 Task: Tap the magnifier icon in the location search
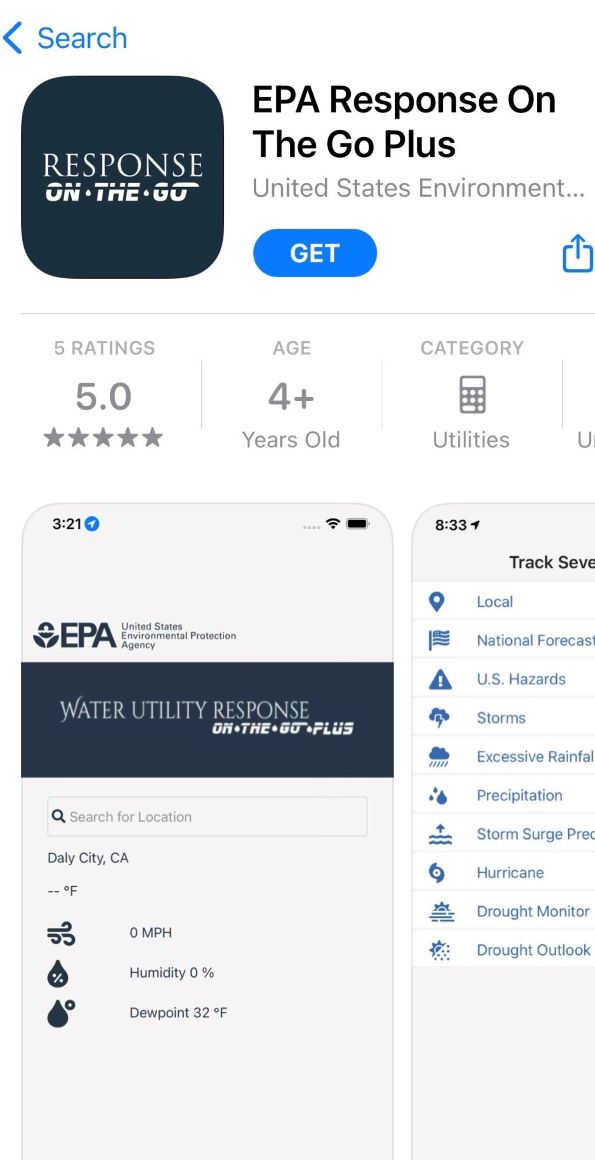[x=58, y=817]
